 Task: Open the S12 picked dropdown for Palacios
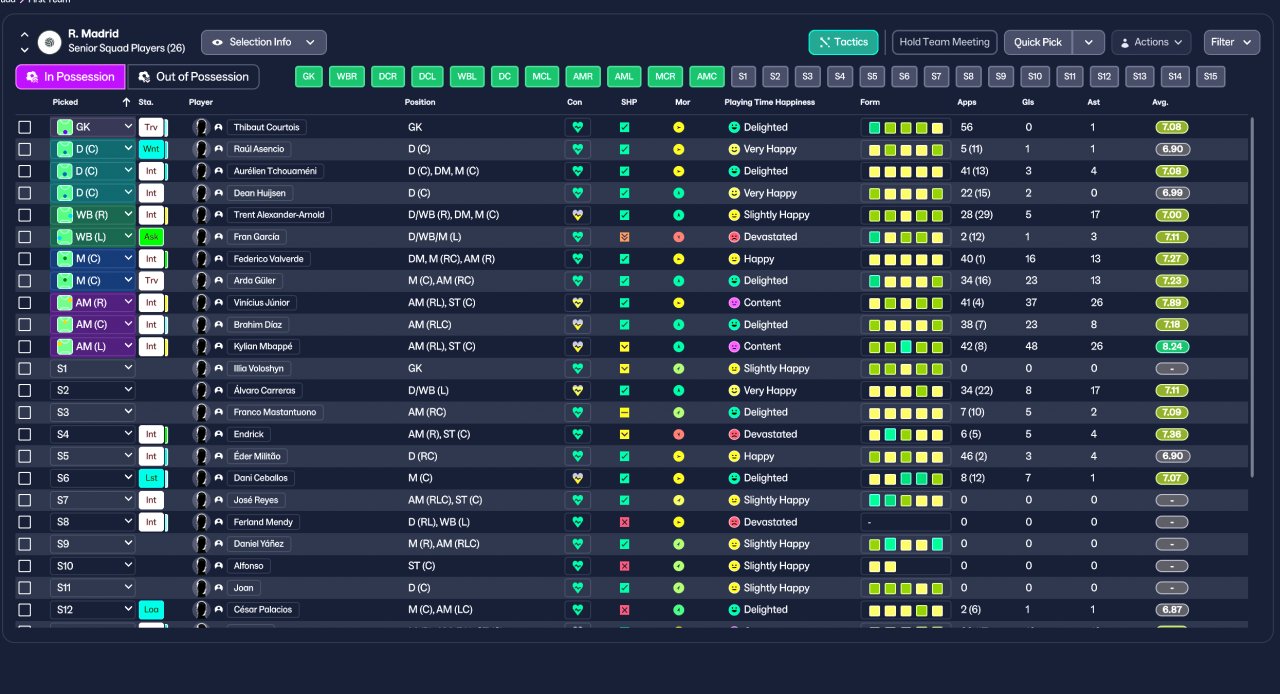click(x=93, y=610)
